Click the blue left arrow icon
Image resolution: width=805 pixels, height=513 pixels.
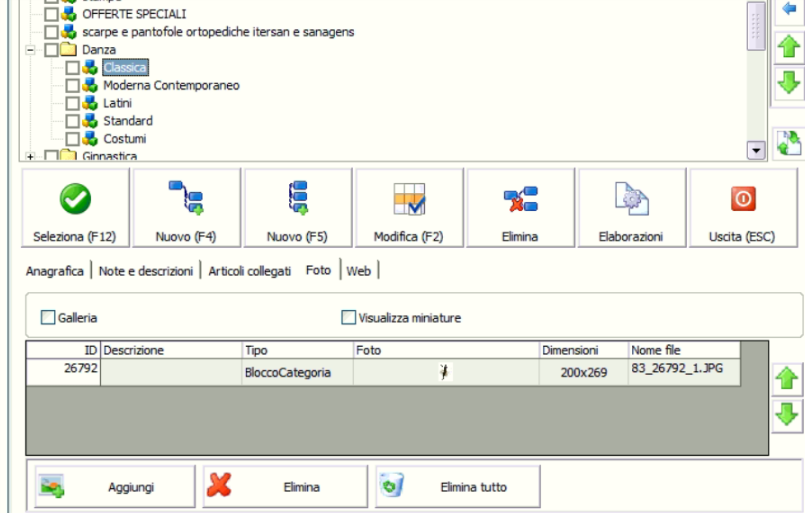click(x=789, y=9)
